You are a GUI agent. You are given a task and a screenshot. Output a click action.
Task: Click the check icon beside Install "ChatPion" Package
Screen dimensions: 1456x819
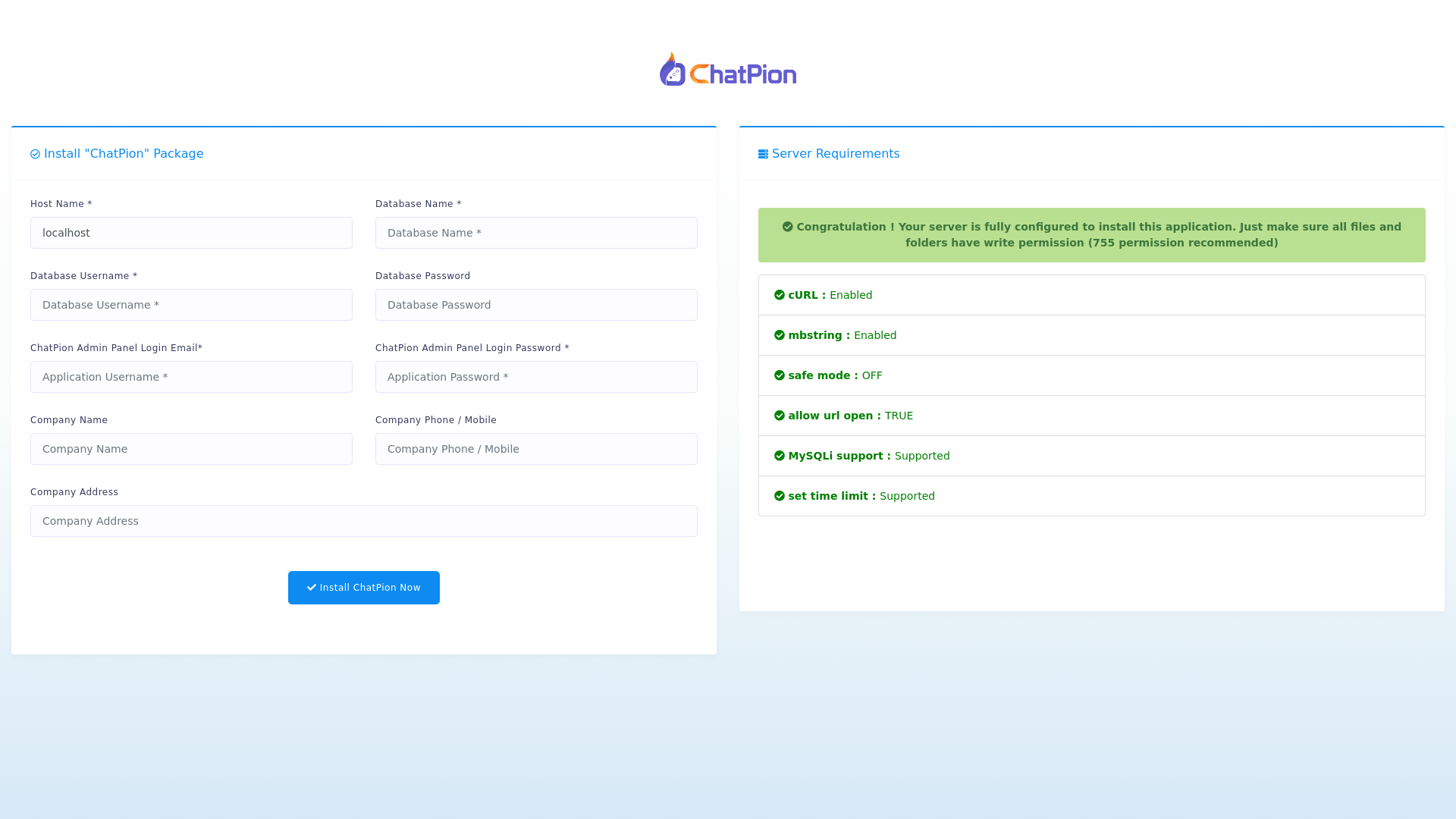pyautogui.click(x=35, y=154)
